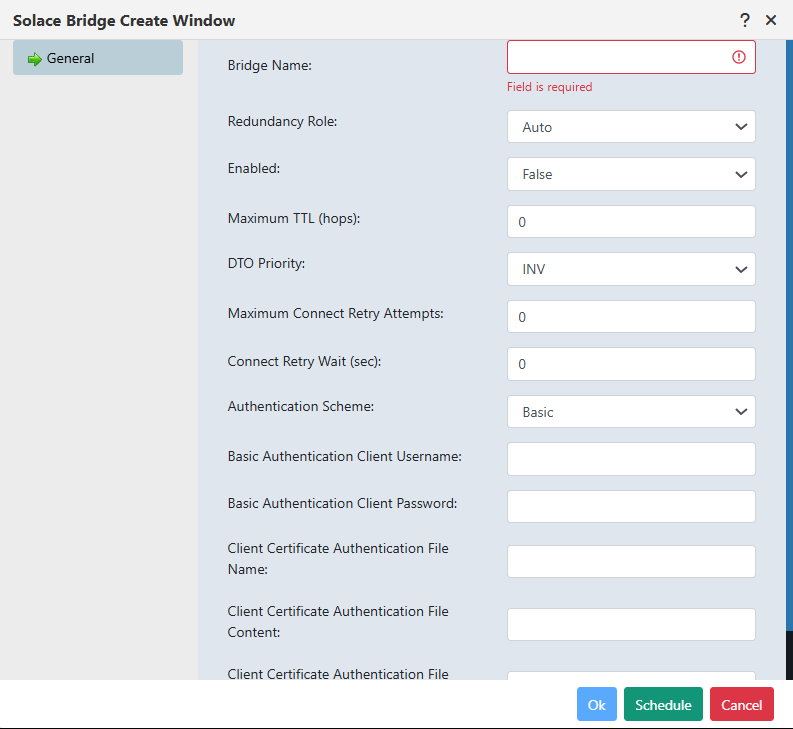Click the 'Authentication Scheme:' label
The height and width of the screenshot is (729, 793).
click(300, 406)
